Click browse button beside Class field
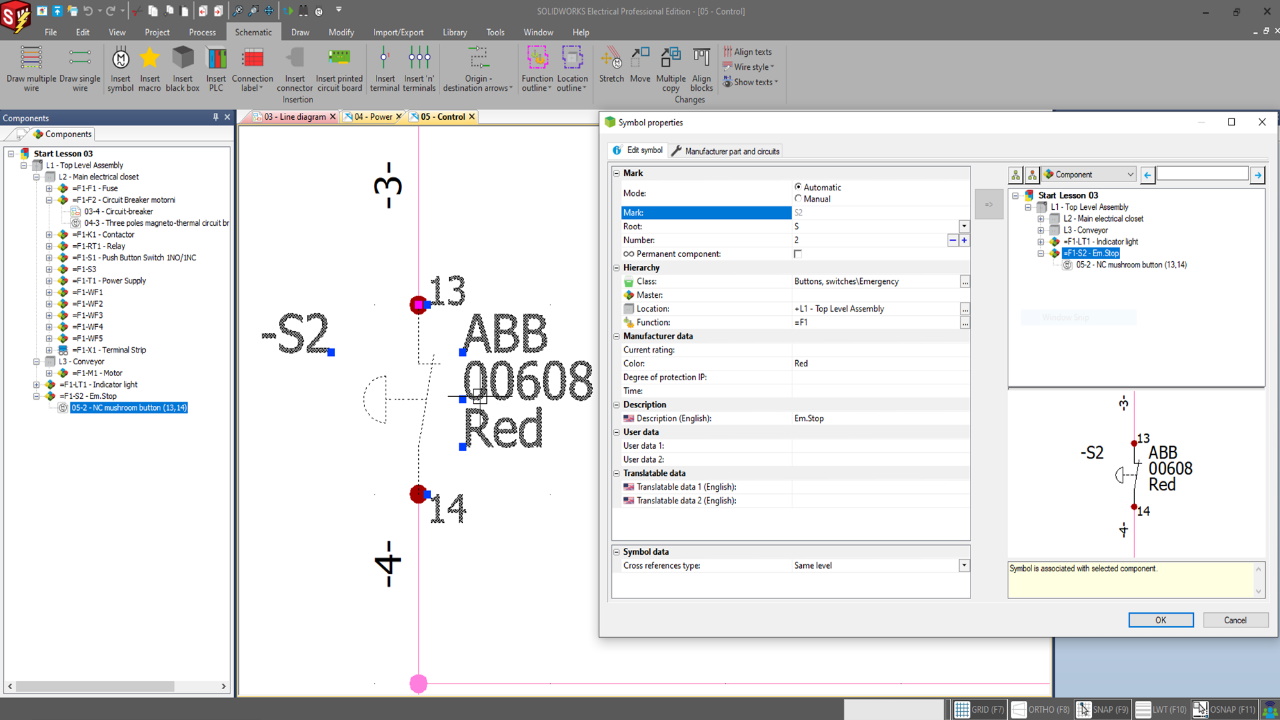Screen dimensions: 1280x720 coord(964,282)
